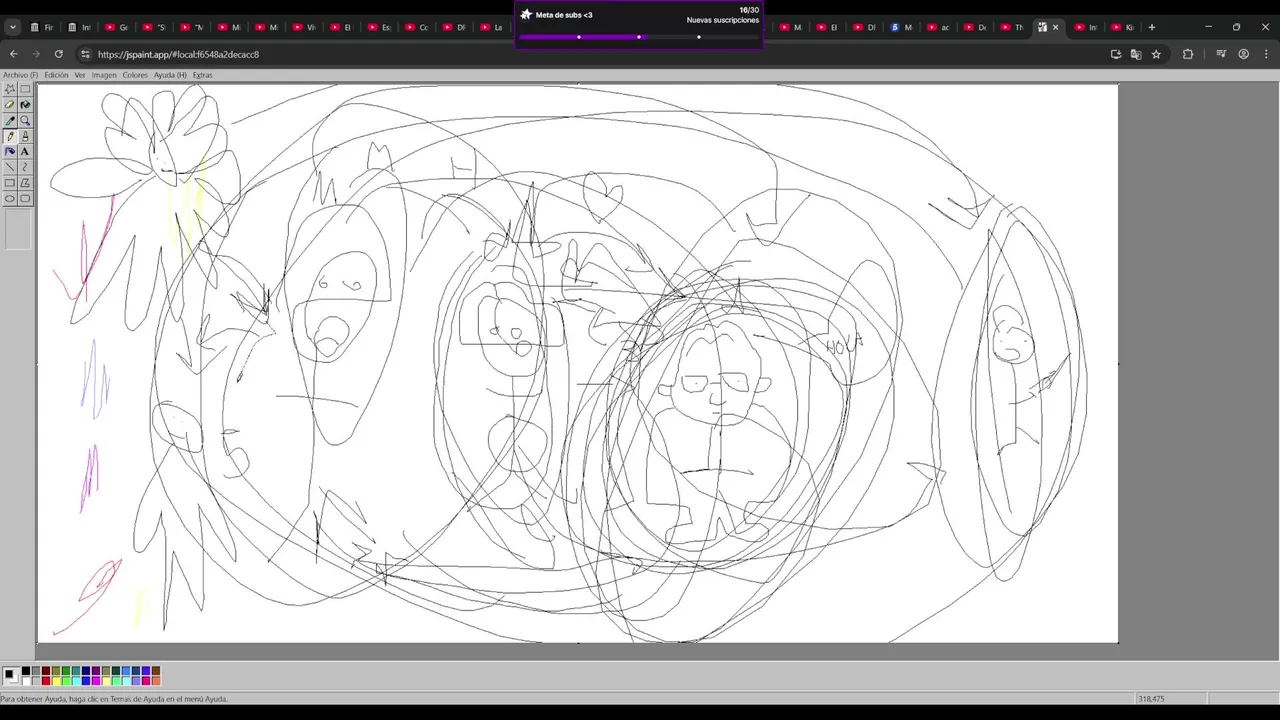Open the Imagen menu
The height and width of the screenshot is (720, 1280).
104,75
